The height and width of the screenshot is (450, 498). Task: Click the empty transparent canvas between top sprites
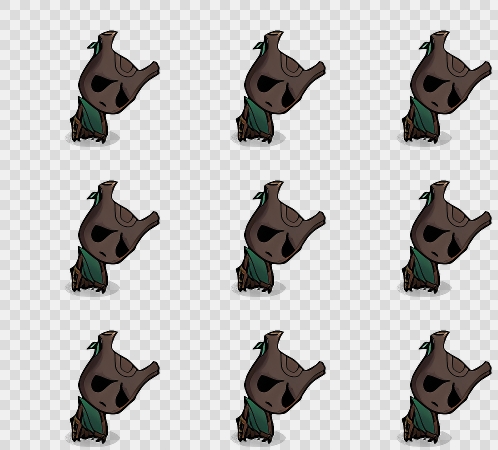click(x=197, y=87)
